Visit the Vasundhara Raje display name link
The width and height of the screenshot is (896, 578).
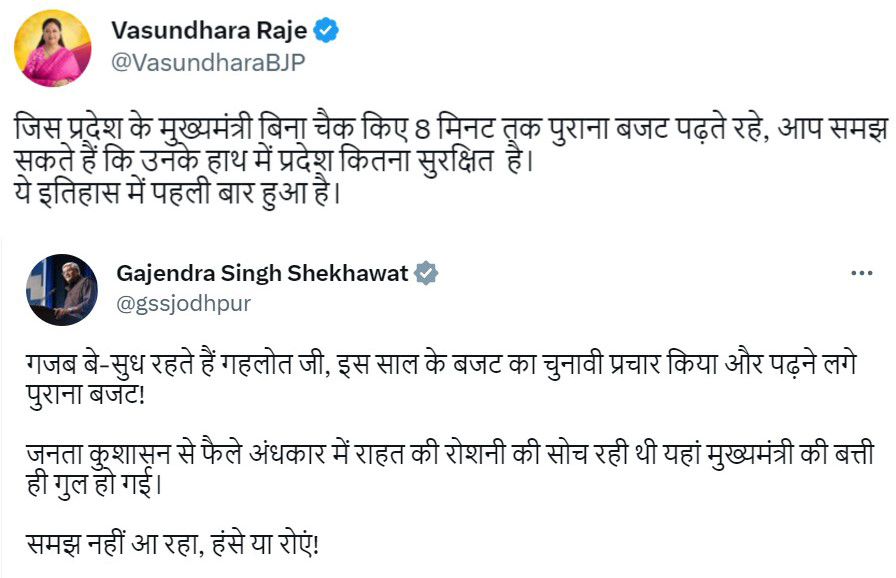[x=209, y=30]
